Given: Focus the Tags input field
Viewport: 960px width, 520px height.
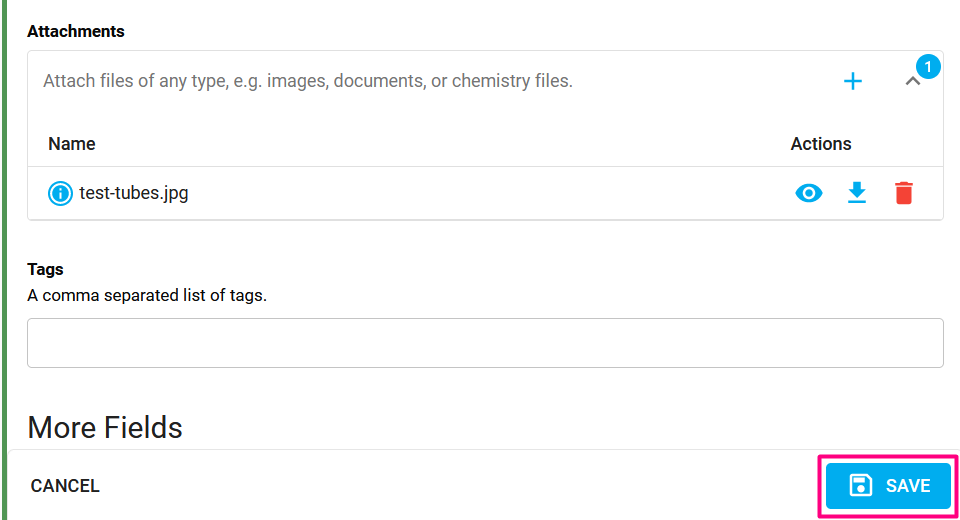Looking at the screenshot, I should click(485, 343).
